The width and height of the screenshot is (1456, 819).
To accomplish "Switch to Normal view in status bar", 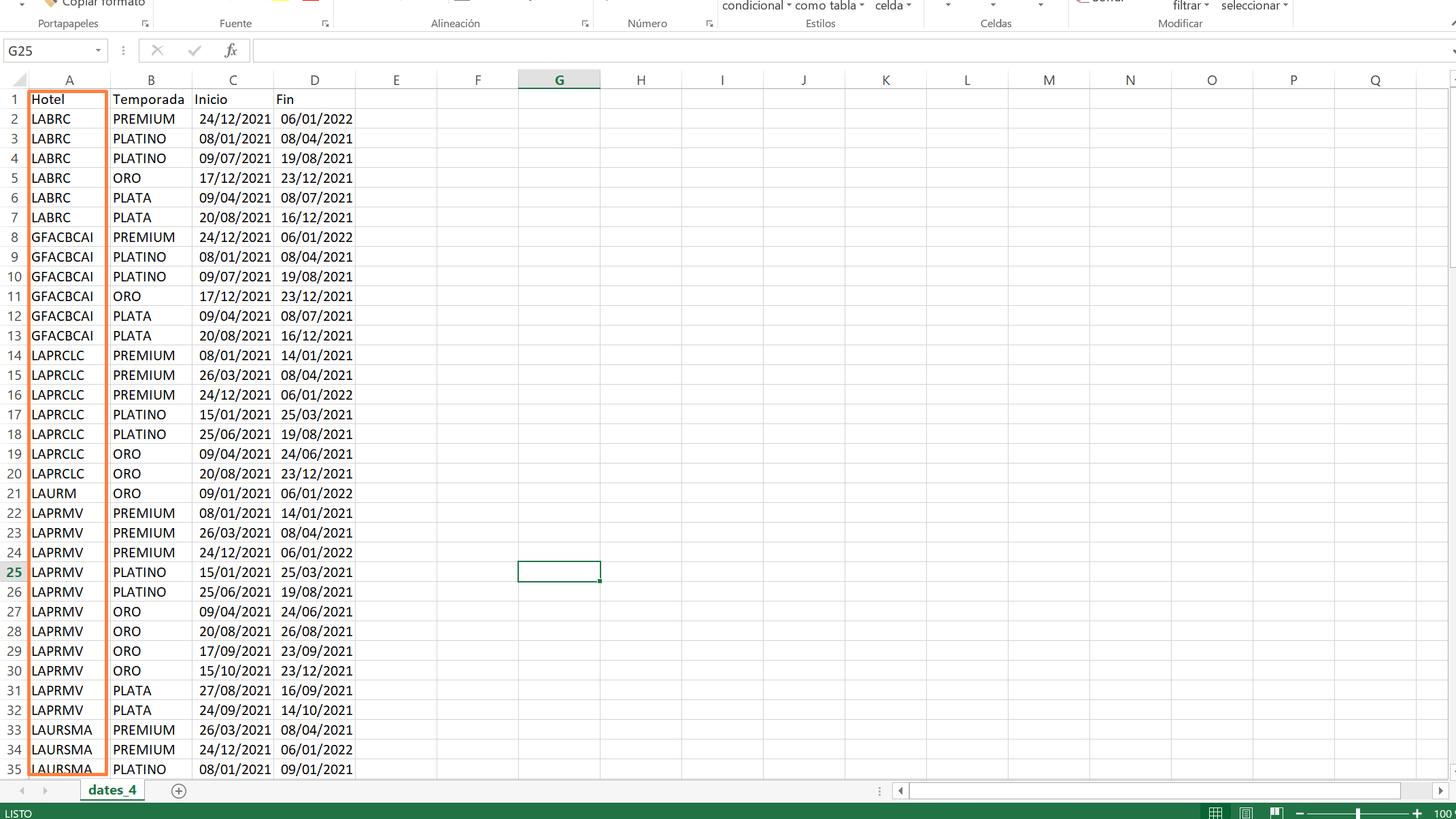I will tap(1215, 813).
